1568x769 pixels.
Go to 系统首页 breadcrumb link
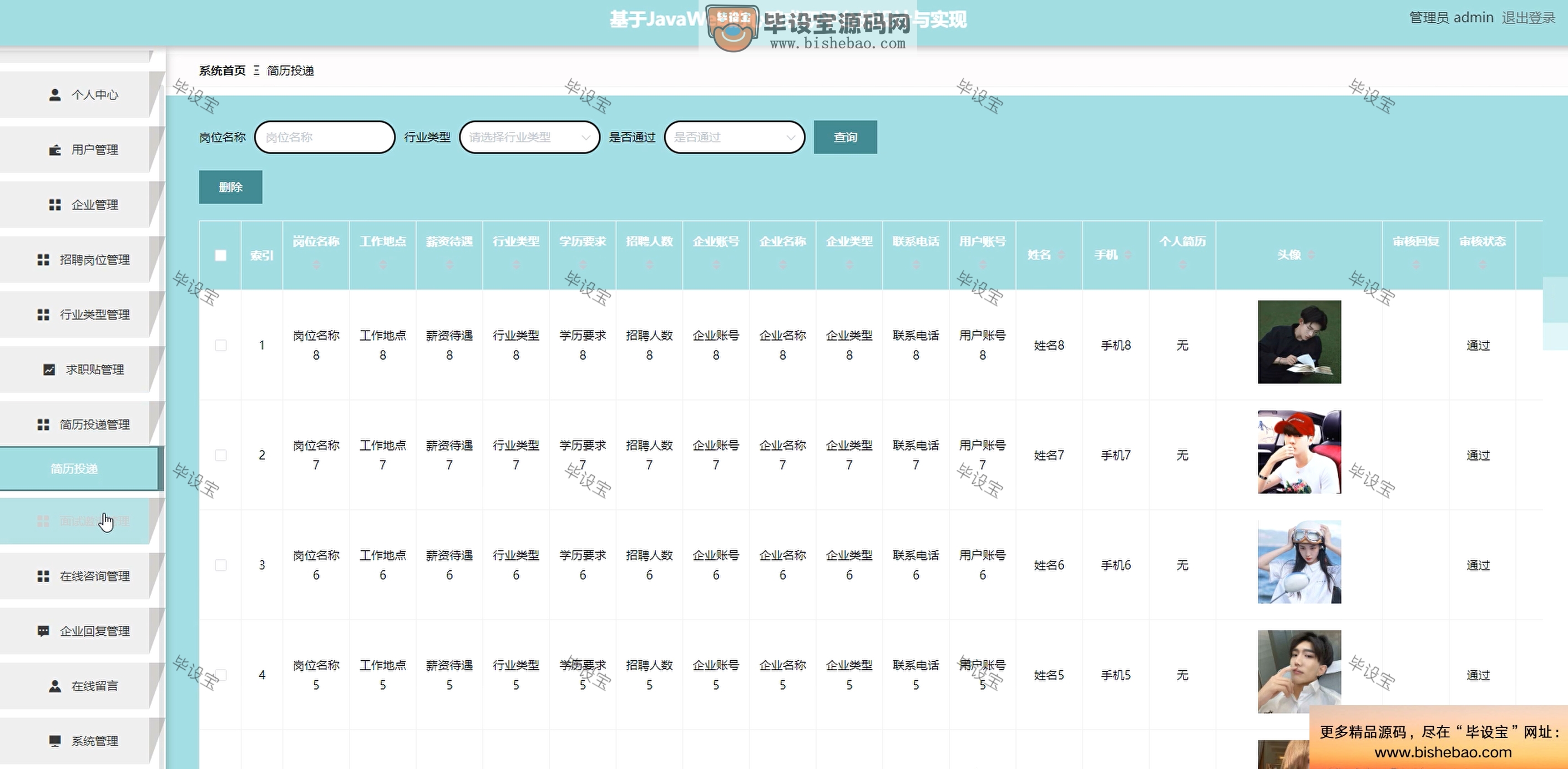222,70
